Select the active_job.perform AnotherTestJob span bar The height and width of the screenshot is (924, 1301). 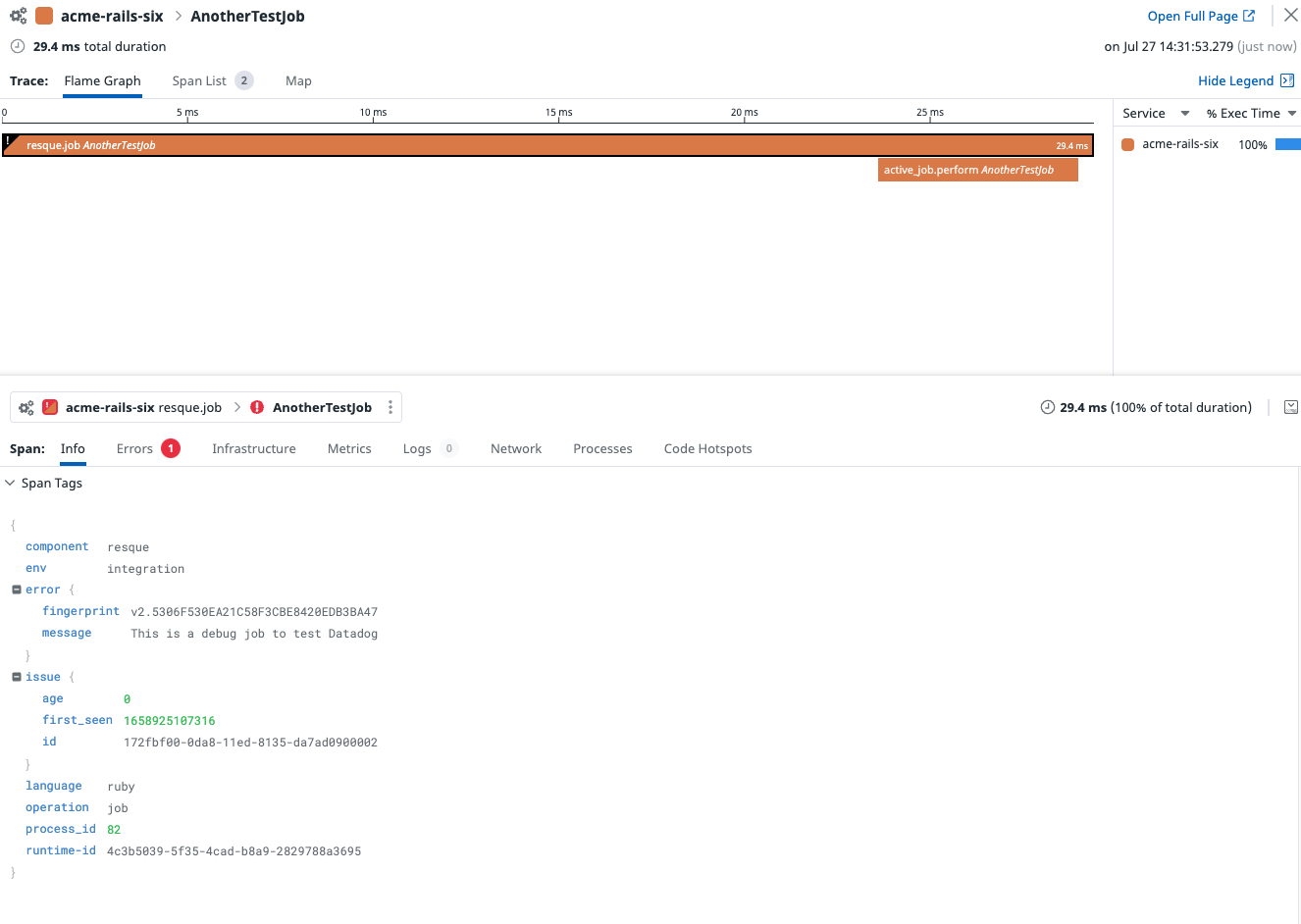tap(977, 169)
